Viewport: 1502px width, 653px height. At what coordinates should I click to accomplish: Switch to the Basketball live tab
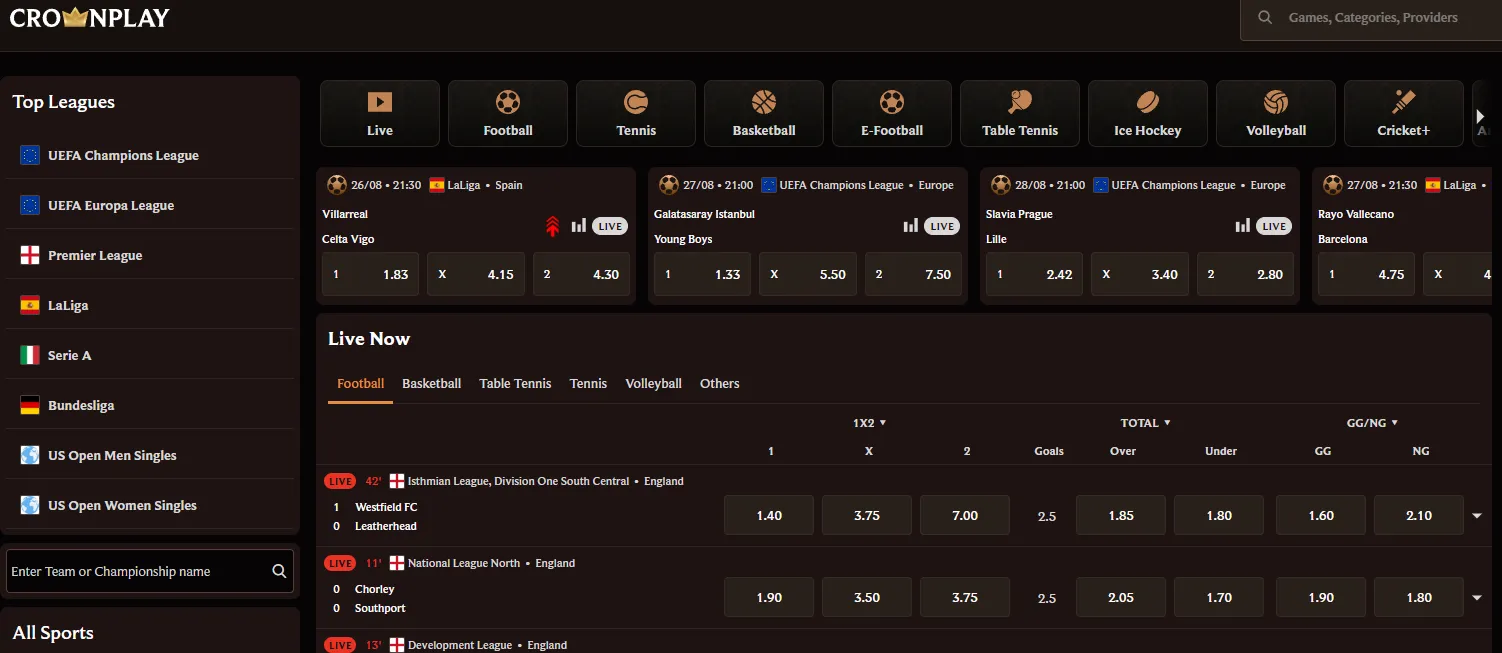coord(431,384)
